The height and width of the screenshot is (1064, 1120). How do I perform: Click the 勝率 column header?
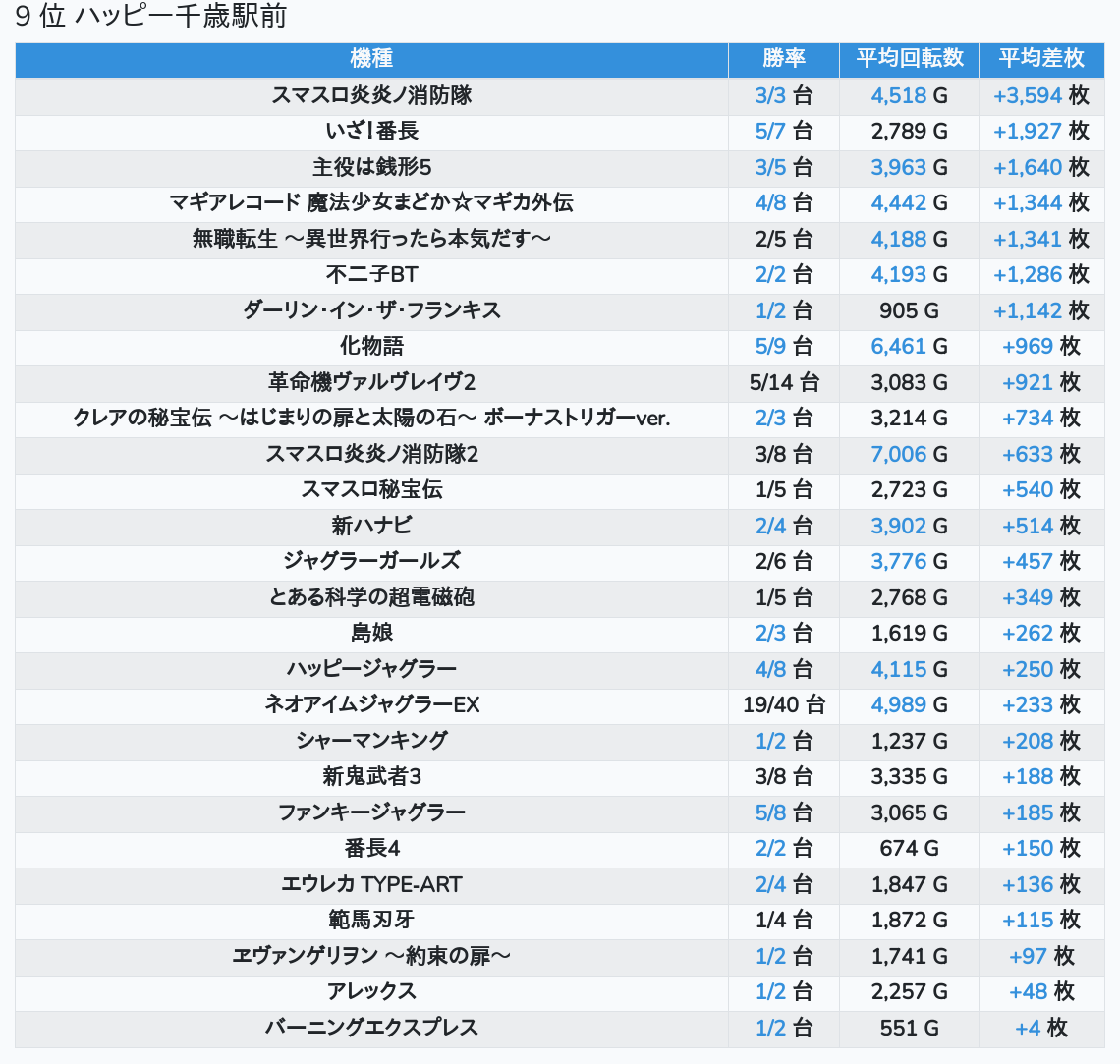[783, 59]
